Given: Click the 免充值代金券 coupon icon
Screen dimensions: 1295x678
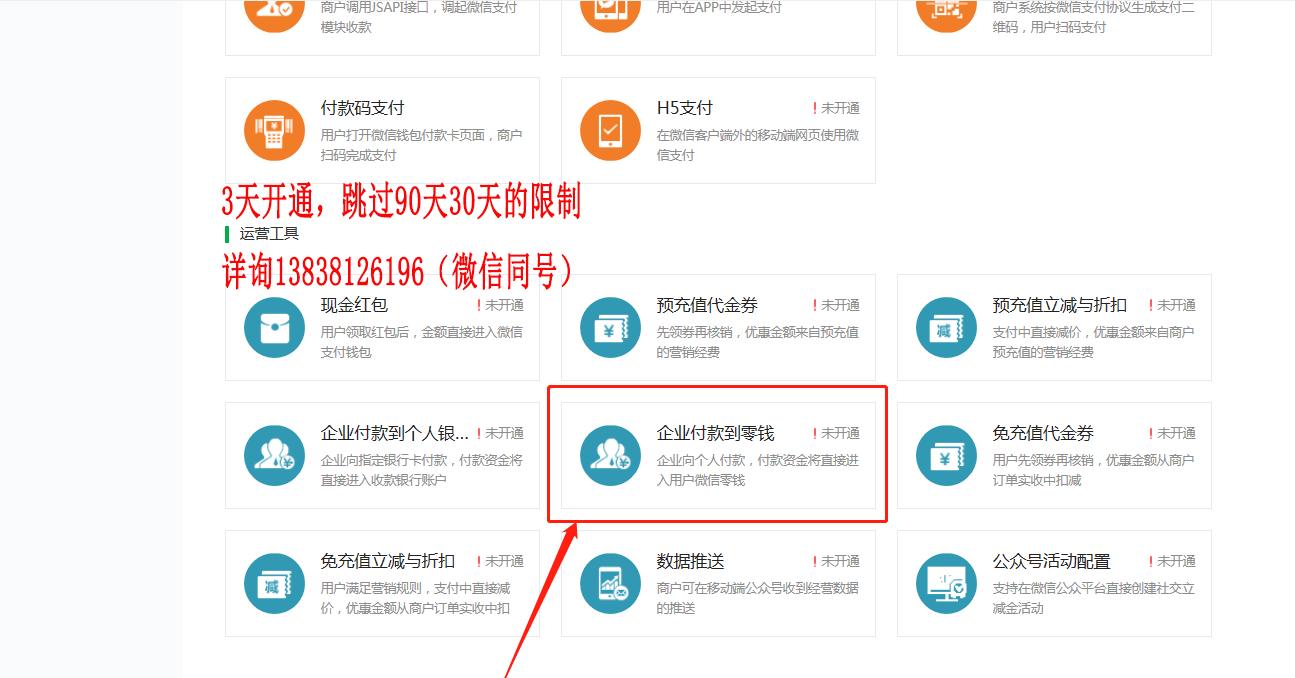Looking at the screenshot, I should (x=946, y=455).
